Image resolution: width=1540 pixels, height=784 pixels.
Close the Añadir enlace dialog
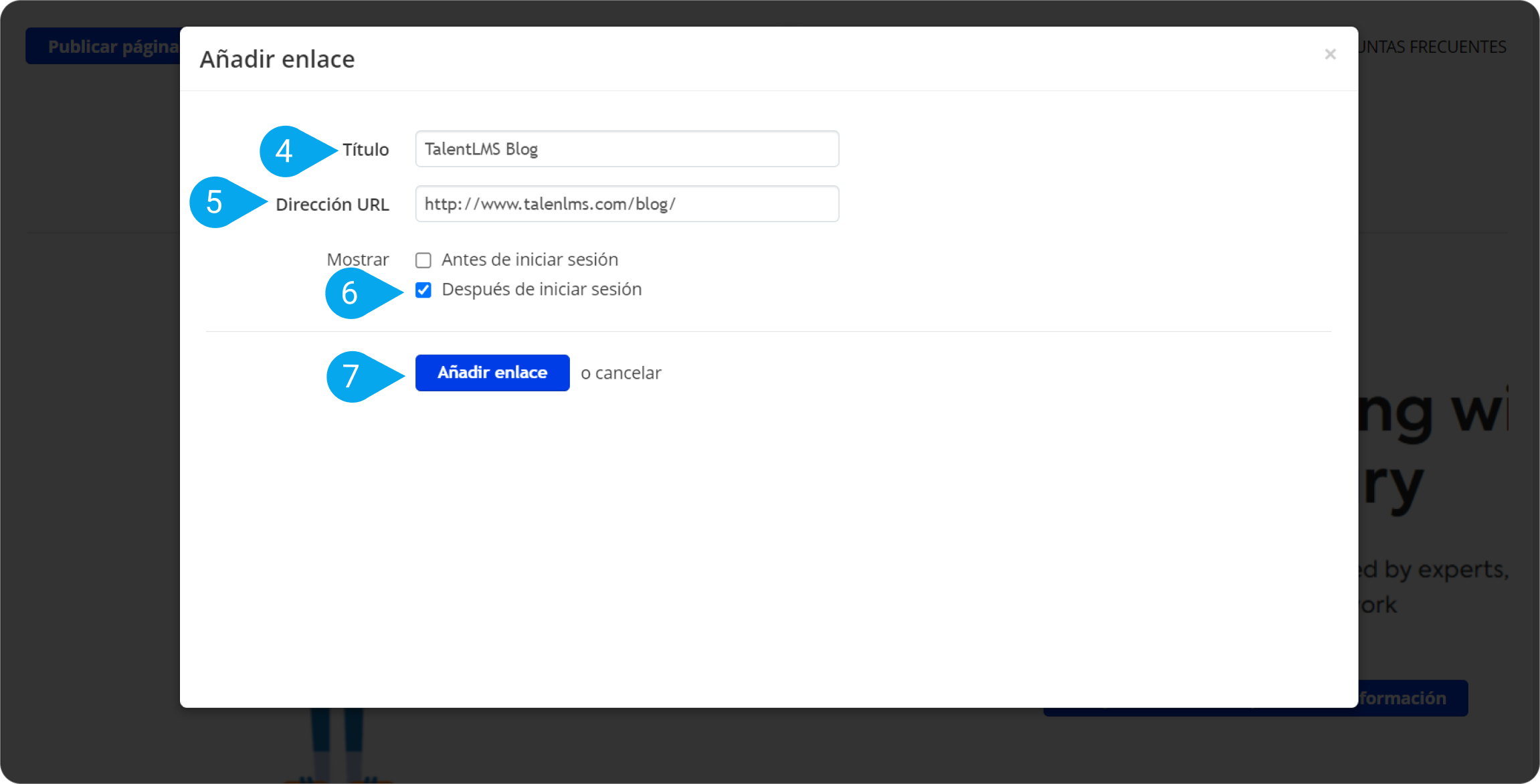1330,54
